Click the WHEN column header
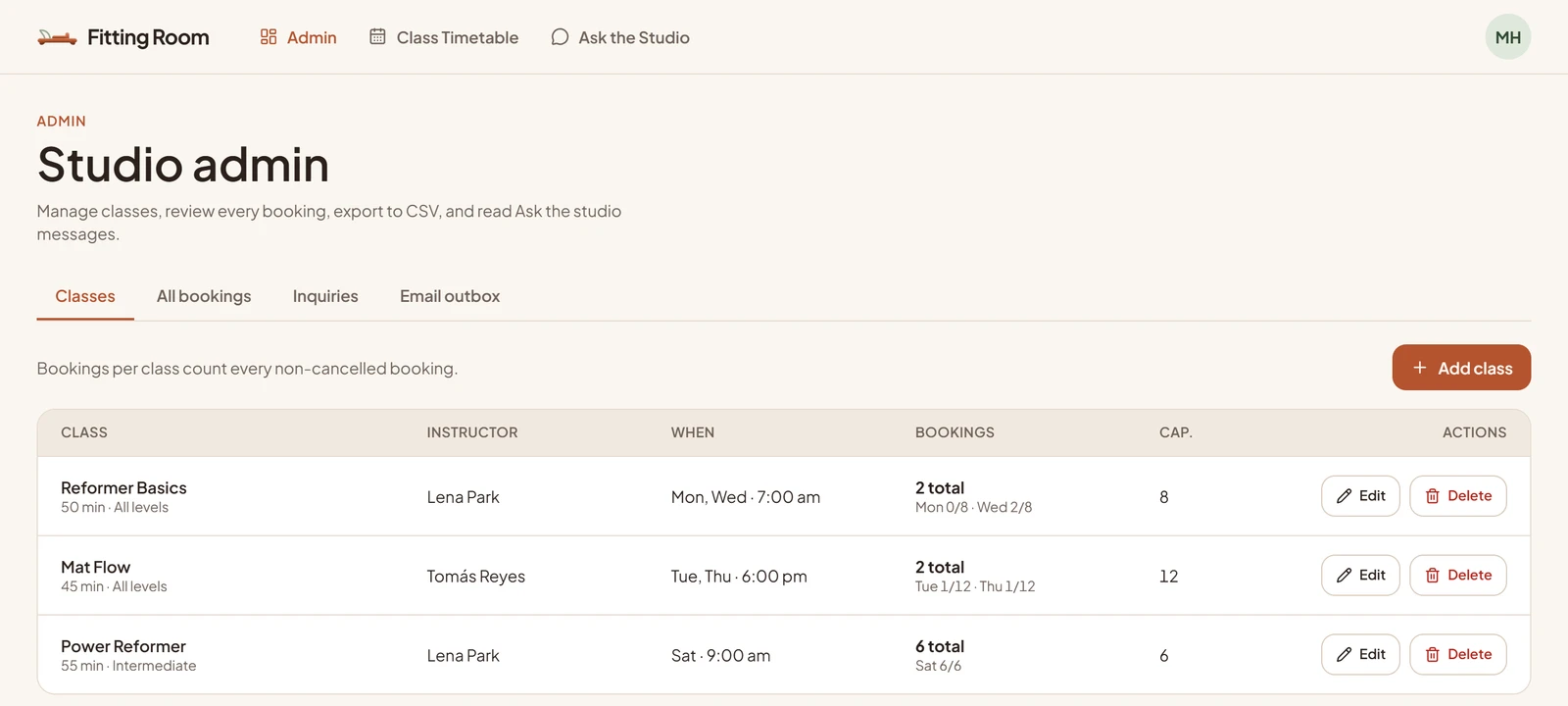The image size is (1568, 706). click(693, 432)
